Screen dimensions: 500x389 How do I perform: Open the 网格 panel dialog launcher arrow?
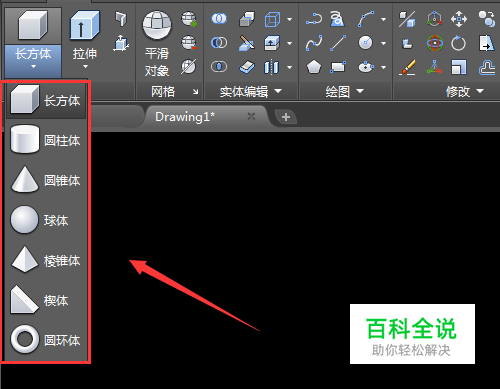pyautogui.click(x=196, y=91)
